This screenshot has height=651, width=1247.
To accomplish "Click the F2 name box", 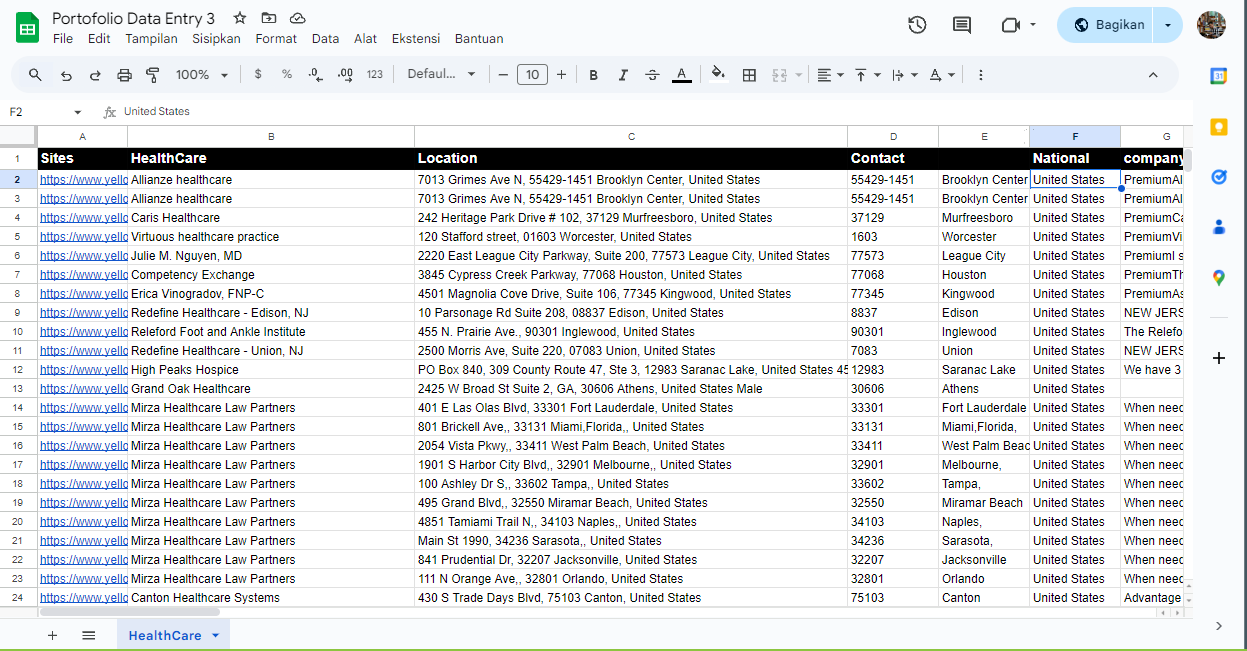I will point(36,112).
